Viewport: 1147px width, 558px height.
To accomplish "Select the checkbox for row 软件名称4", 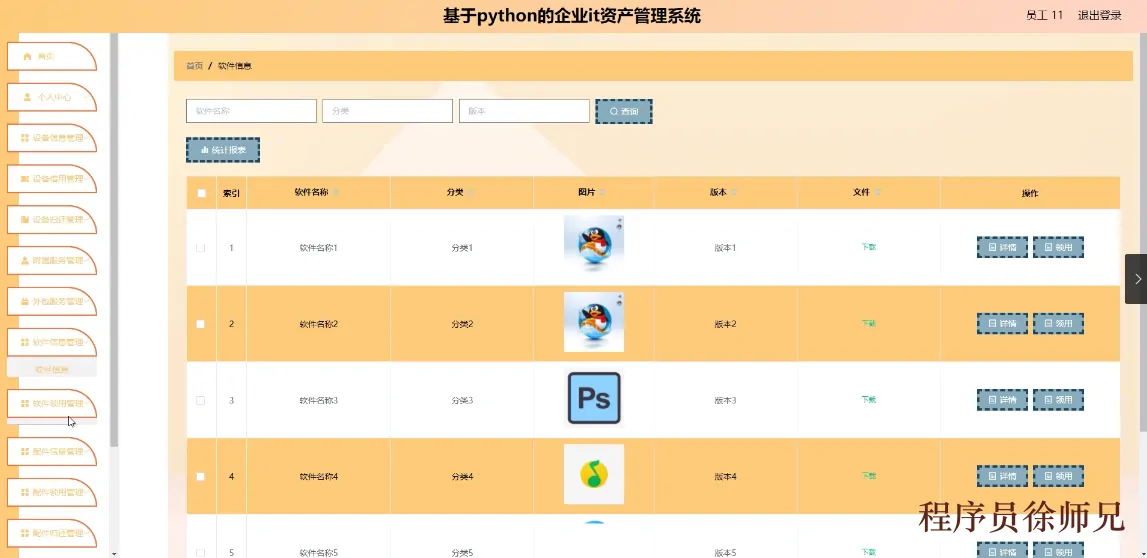I will click(201, 477).
